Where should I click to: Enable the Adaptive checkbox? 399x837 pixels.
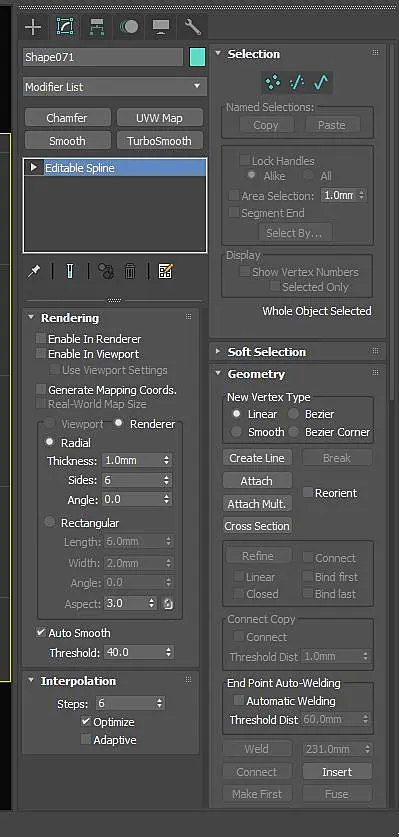click(x=85, y=739)
